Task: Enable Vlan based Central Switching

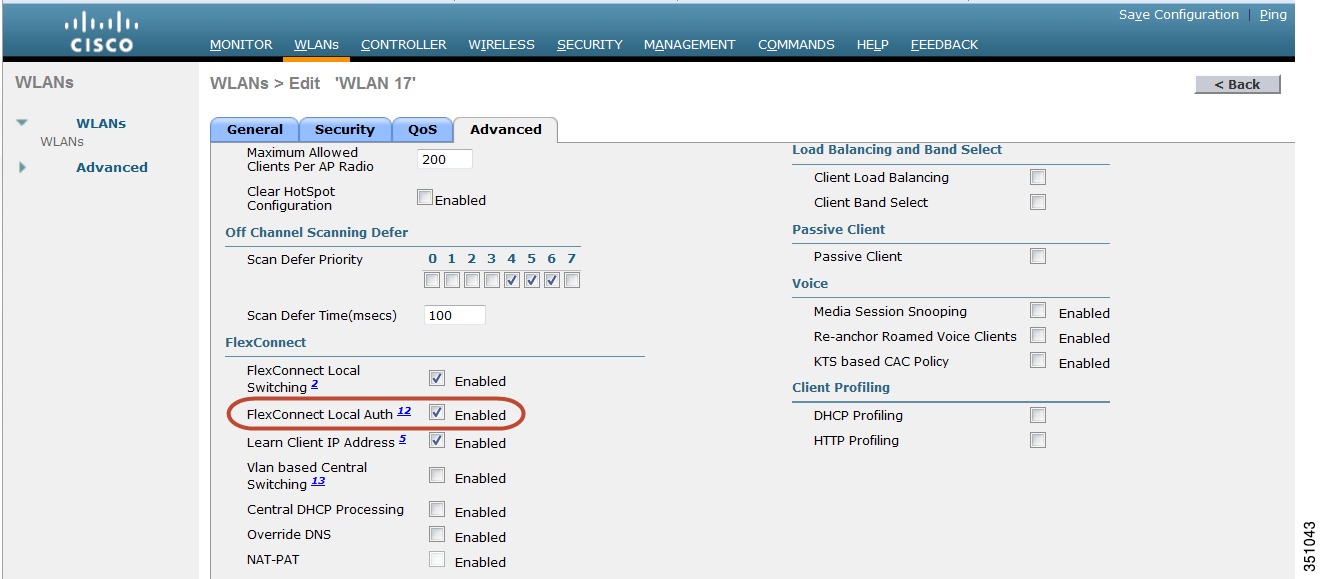Action: click(x=437, y=476)
